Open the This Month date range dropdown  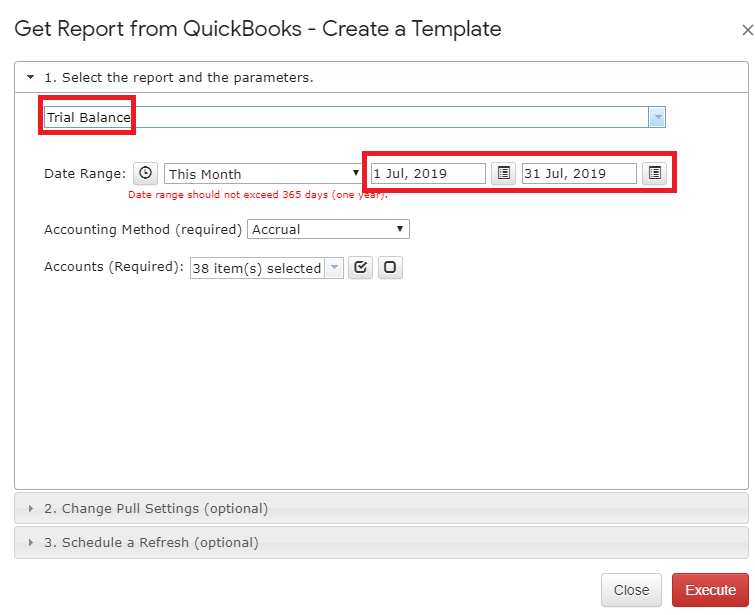coord(263,174)
